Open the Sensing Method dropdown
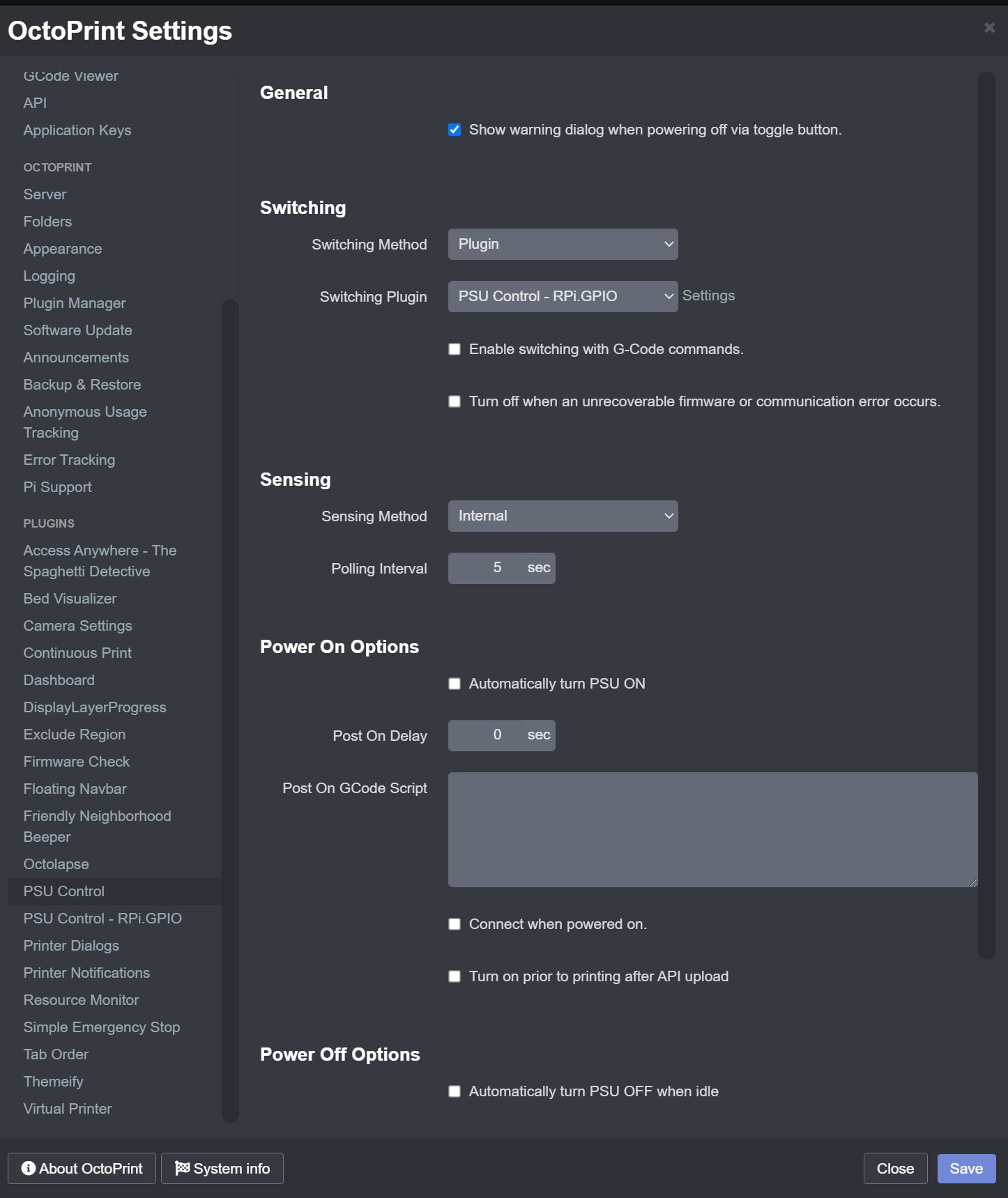This screenshot has width=1008, height=1198. click(x=563, y=516)
